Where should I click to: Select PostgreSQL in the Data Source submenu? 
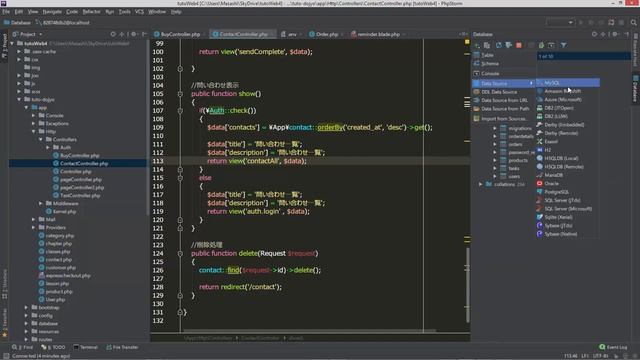[x=568, y=192]
